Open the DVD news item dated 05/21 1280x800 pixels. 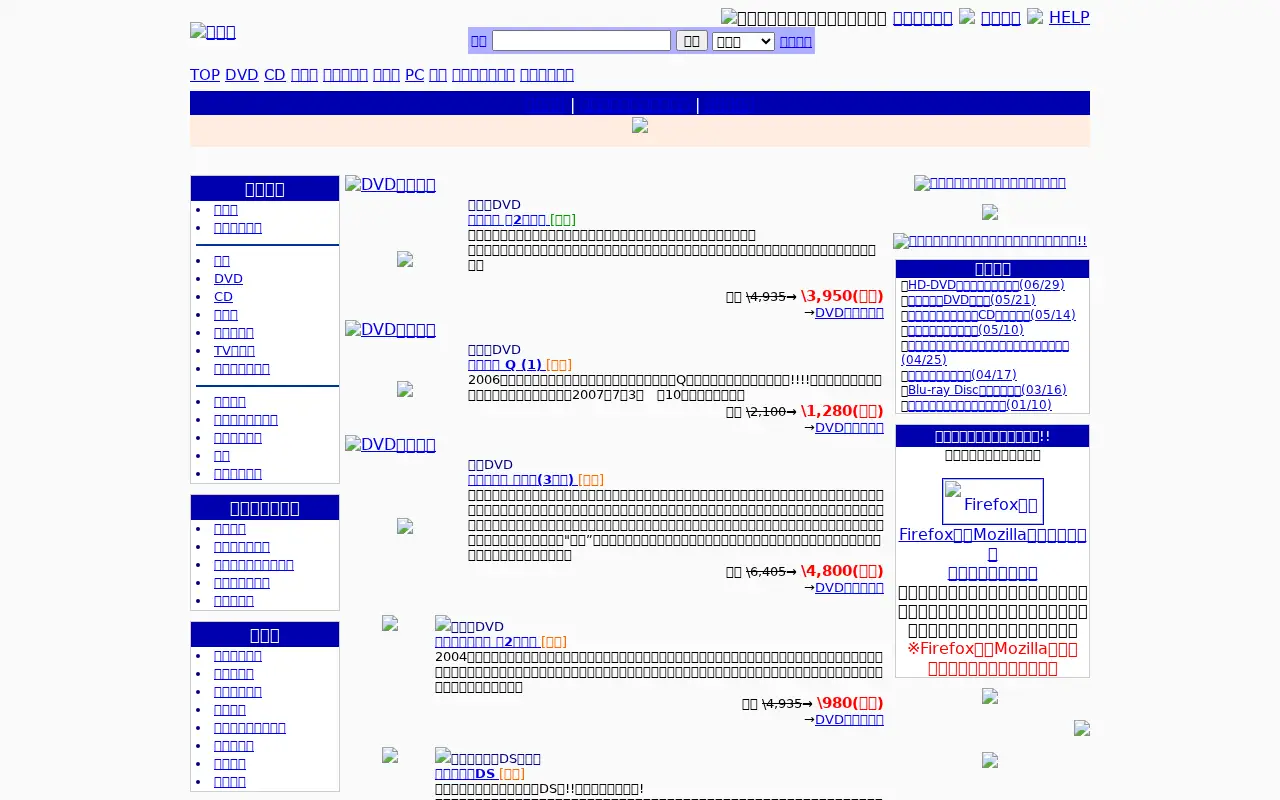click(x=972, y=300)
